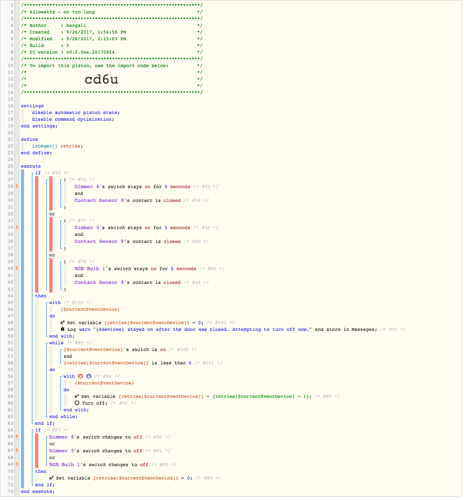
Task: Click line number 25 in the gutter
Action: 10,167
